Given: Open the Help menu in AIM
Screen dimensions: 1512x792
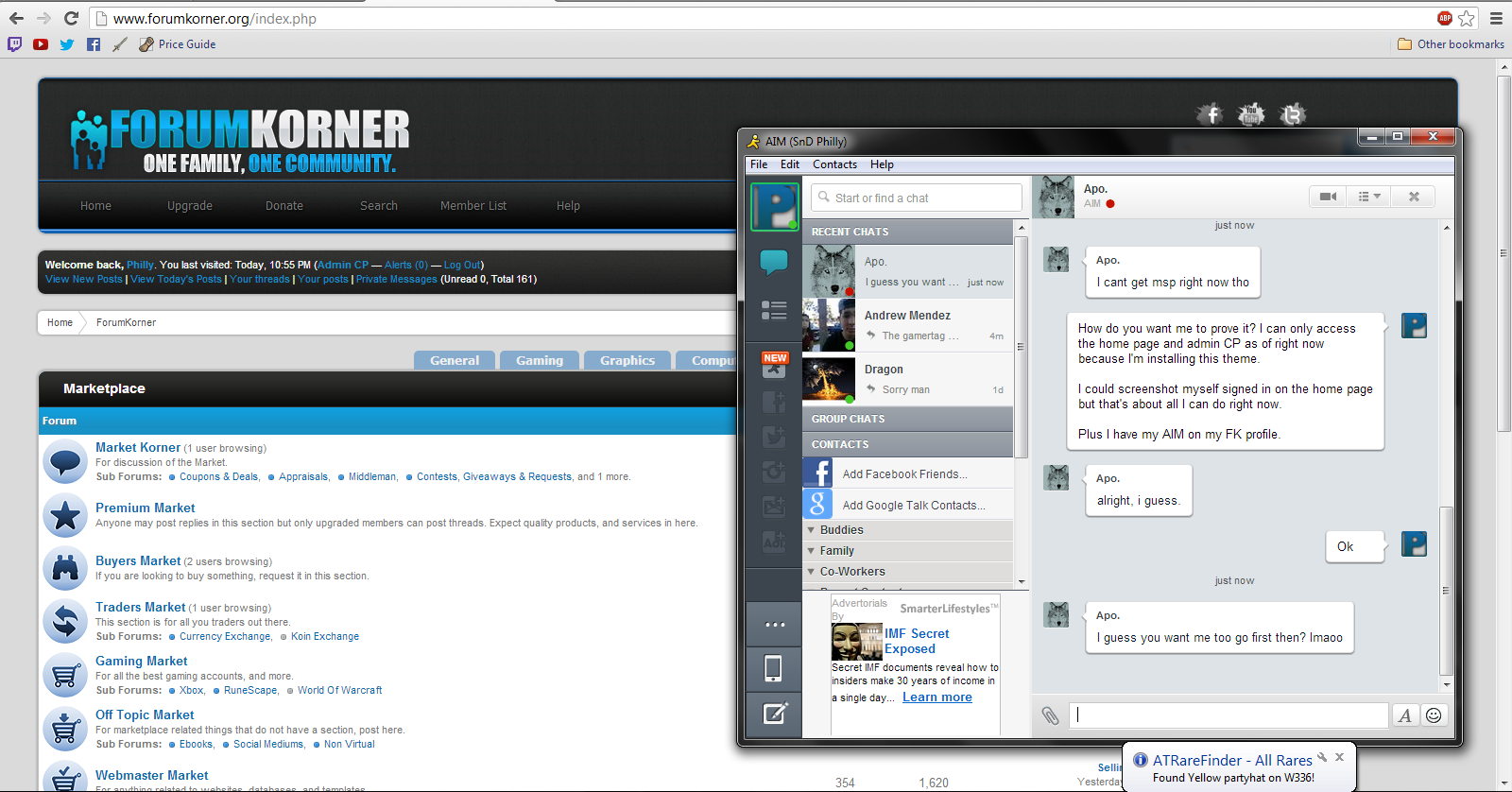Looking at the screenshot, I should (x=882, y=164).
